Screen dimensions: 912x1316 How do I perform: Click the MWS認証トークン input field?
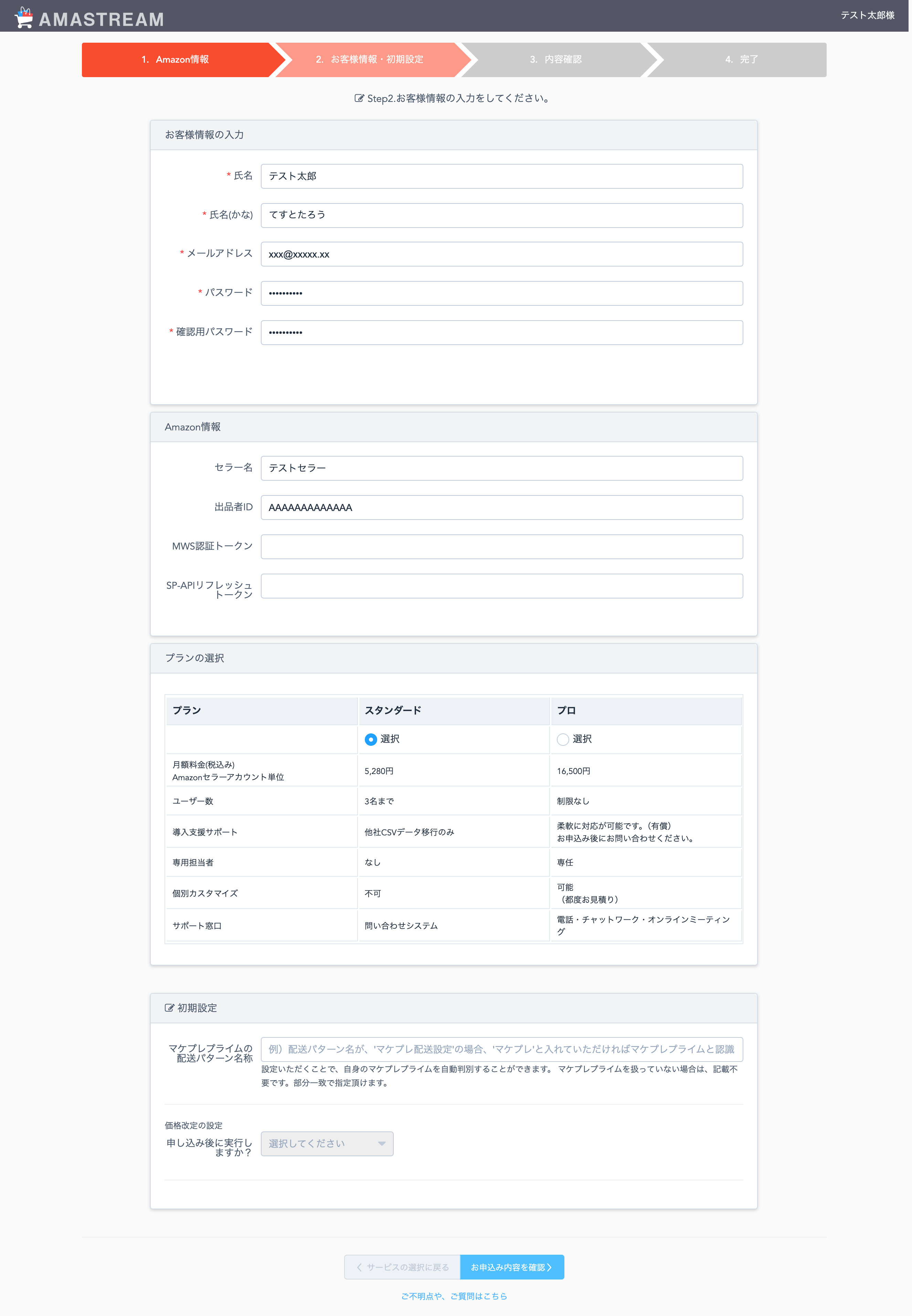[x=502, y=546]
